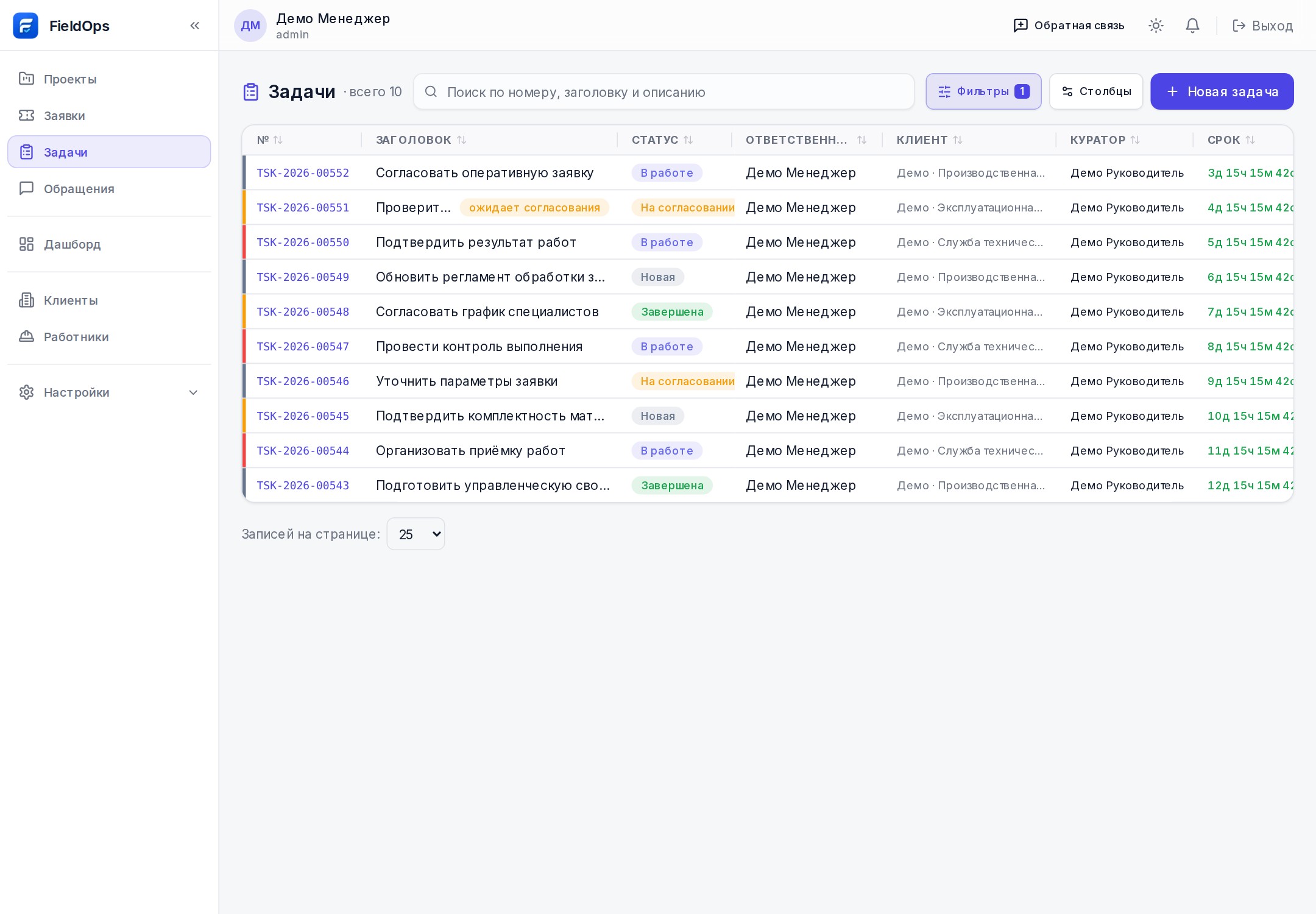The height and width of the screenshot is (914, 1316).
Task: Open task TSK-2026-00552
Action: click(x=303, y=173)
